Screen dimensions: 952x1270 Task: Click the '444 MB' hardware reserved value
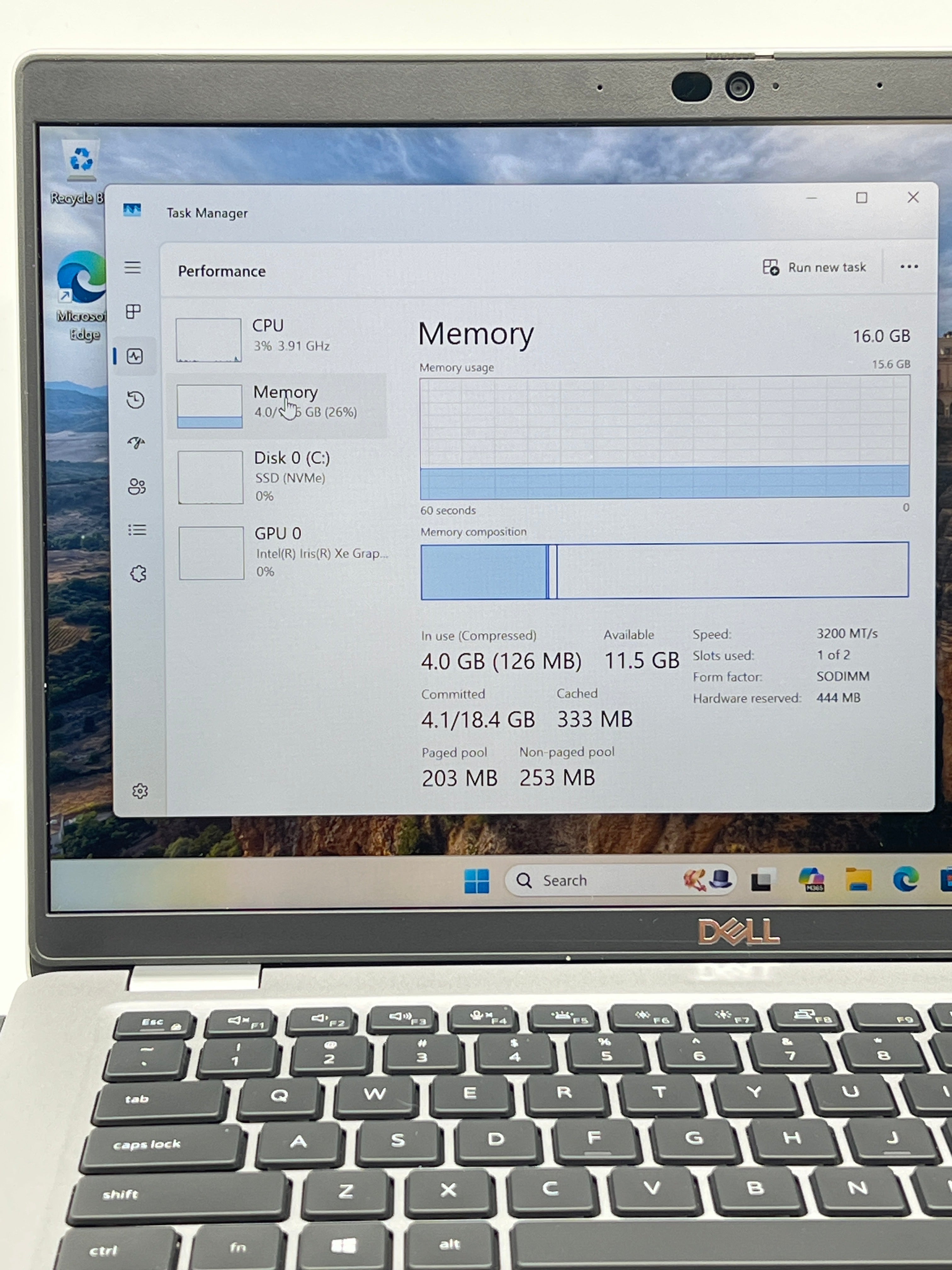(838, 698)
